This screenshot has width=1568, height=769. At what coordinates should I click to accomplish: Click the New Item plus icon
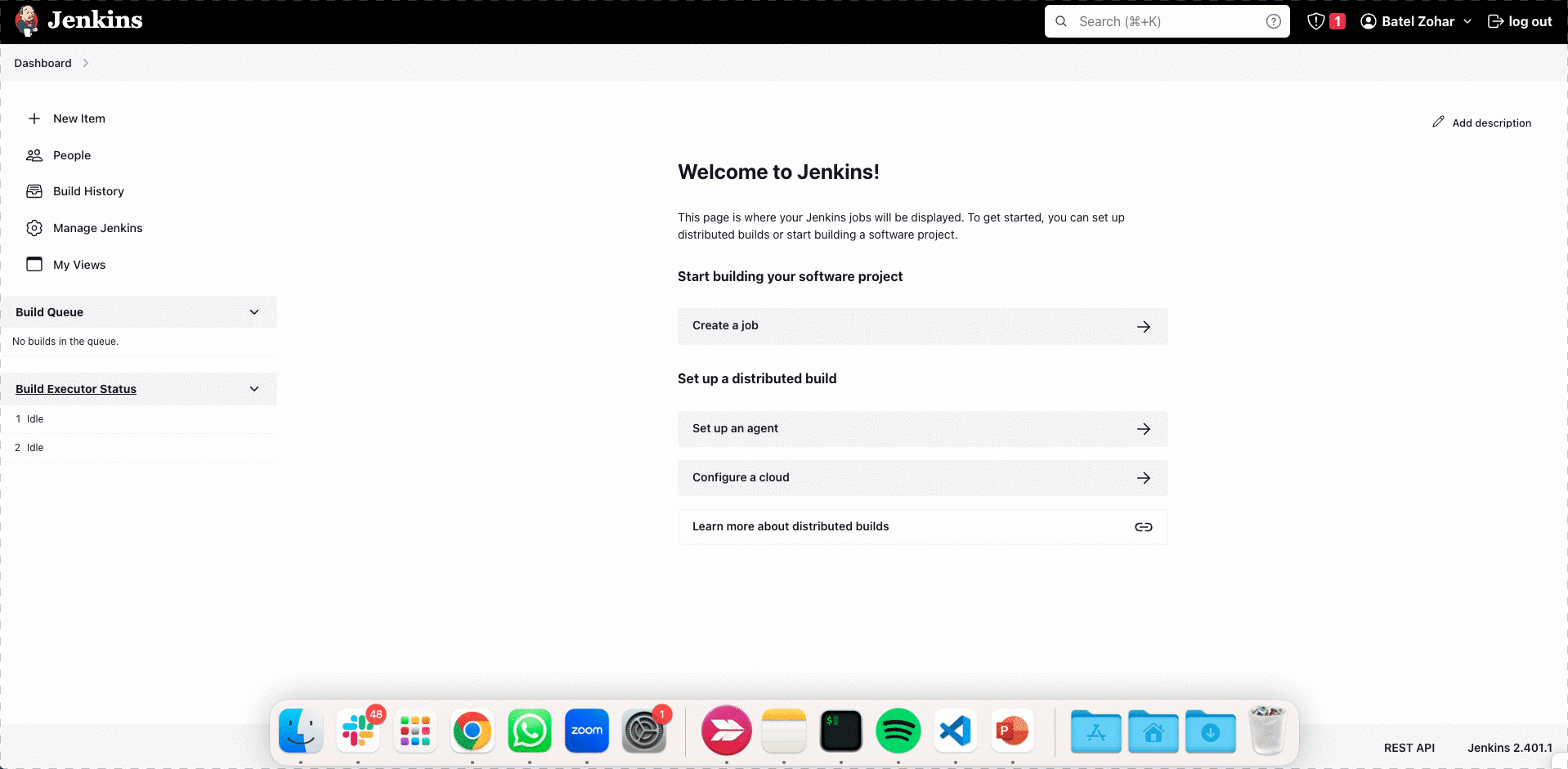click(x=34, y=118)
